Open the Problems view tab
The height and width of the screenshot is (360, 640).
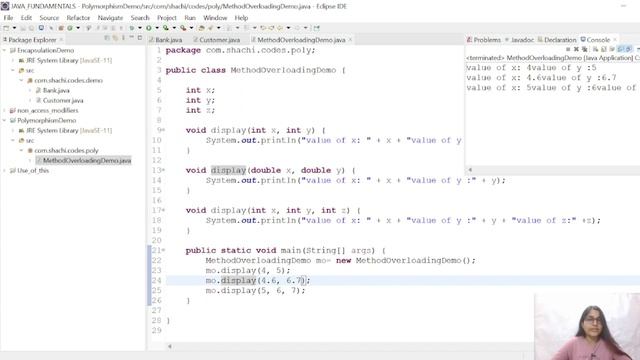pyautogui.click(x=484, y=40)
